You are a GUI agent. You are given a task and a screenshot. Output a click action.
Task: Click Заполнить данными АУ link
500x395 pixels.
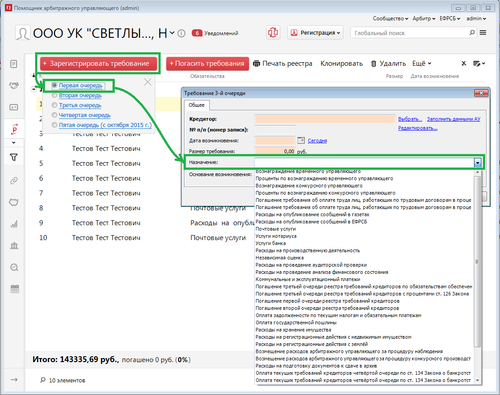pos(453,119)
